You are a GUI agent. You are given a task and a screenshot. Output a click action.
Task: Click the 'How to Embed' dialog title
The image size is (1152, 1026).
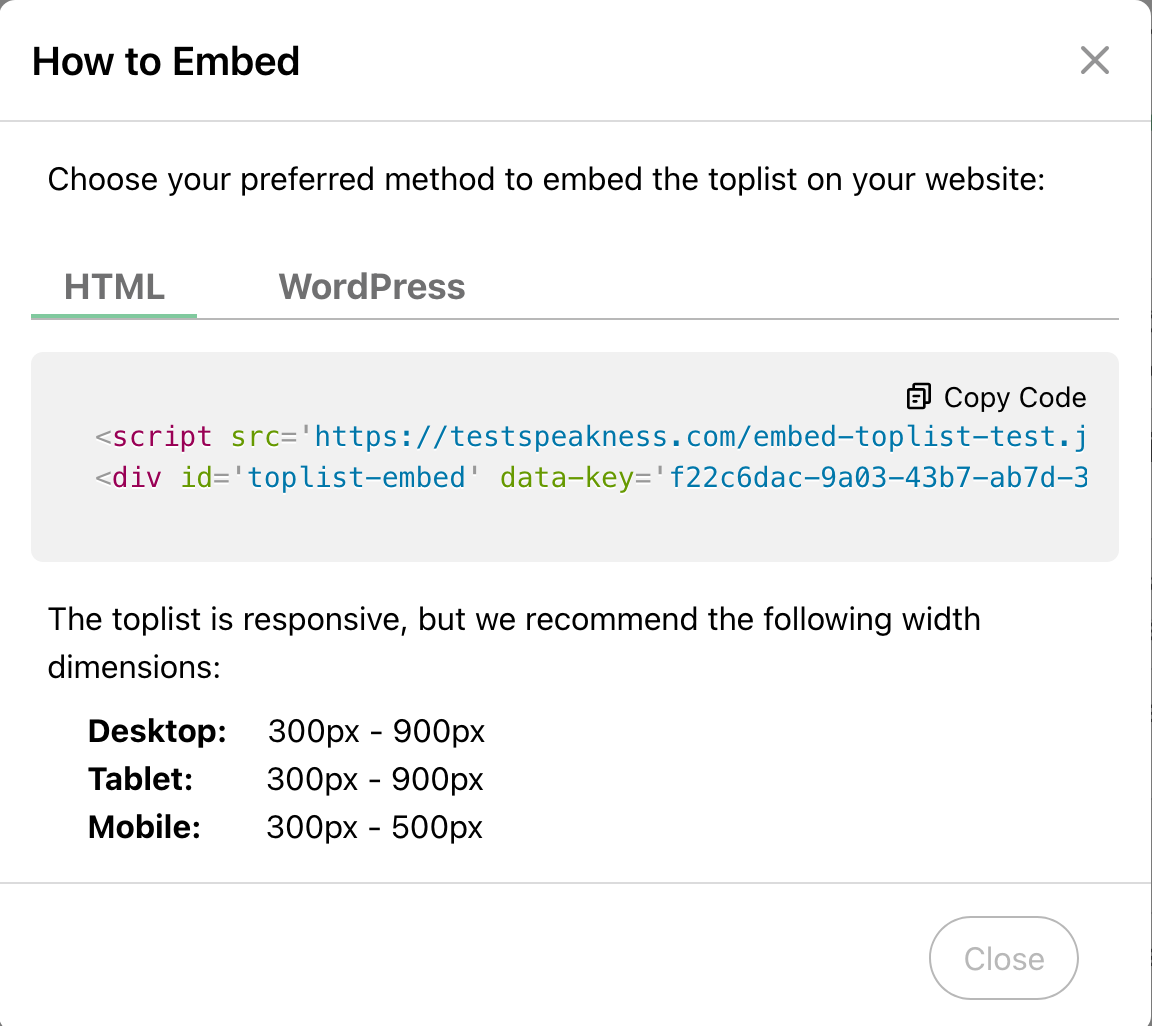pyautogui.click(x=166, y=61)
